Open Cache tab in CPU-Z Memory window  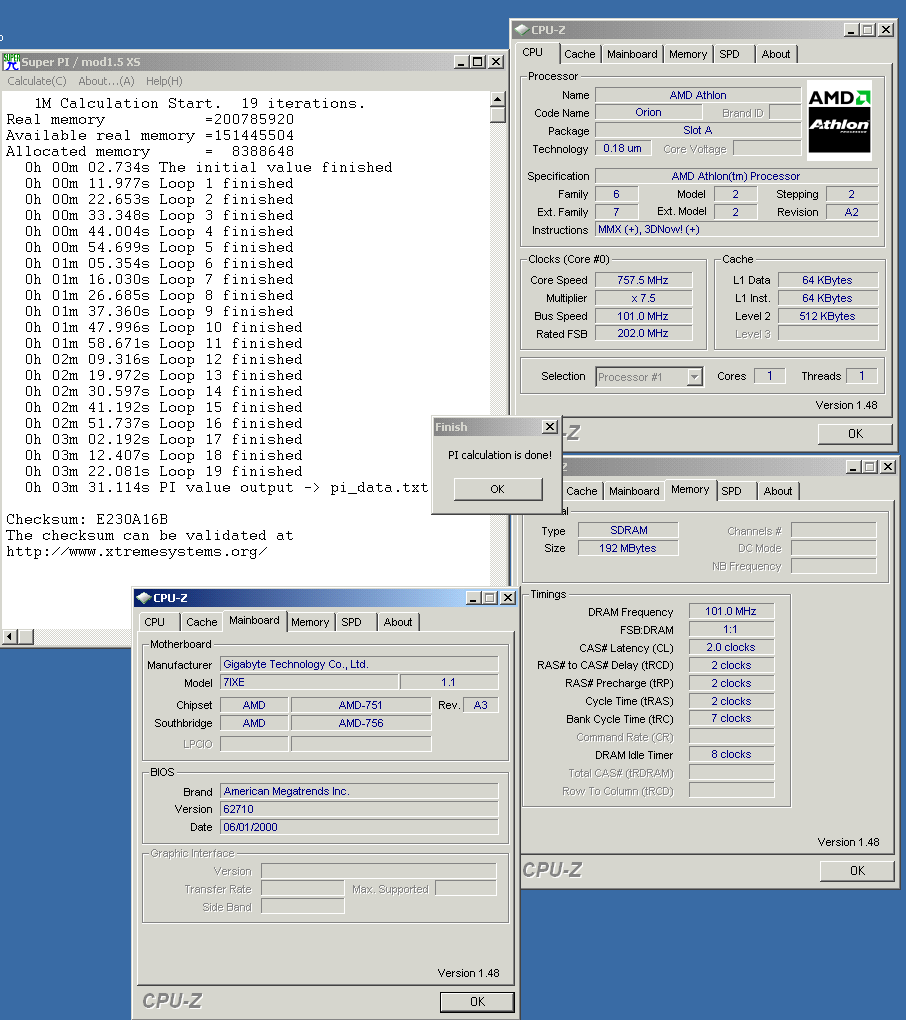(581, 491)
